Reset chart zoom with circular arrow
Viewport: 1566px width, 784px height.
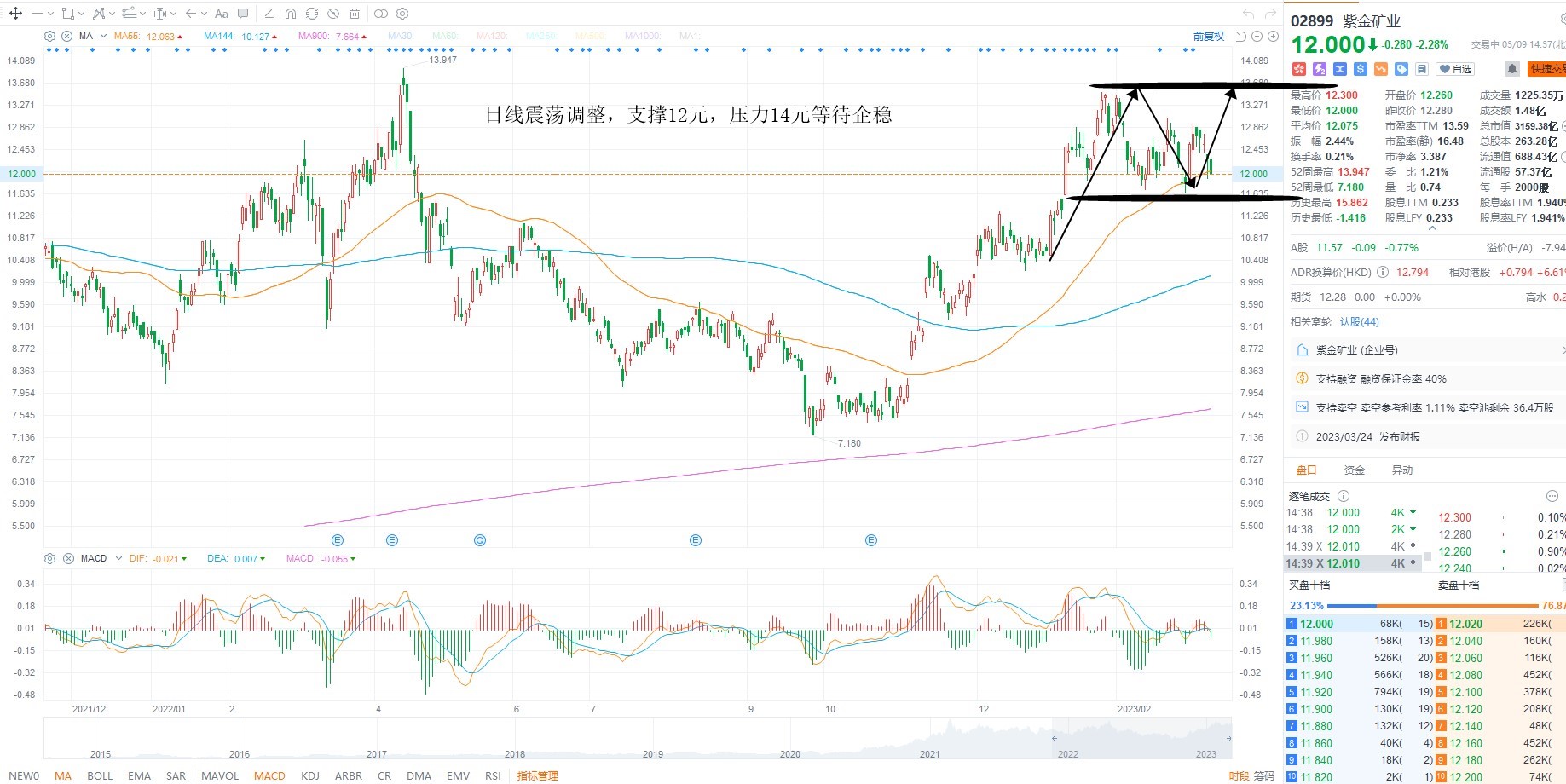coord(1241,36)
